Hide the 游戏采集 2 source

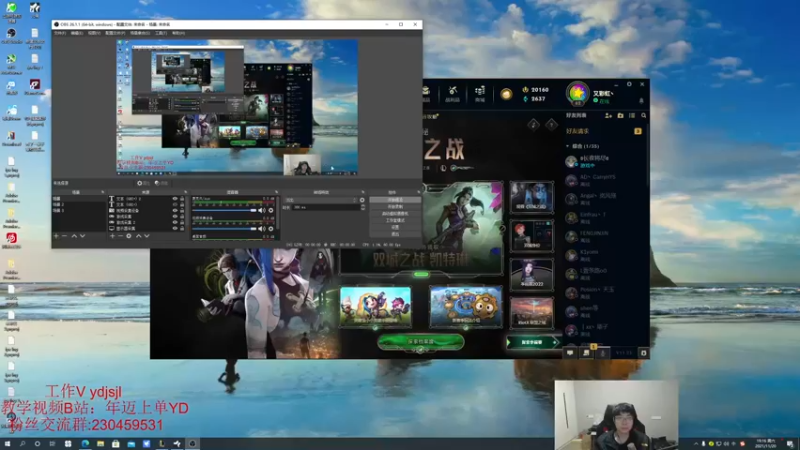tap(175, 222)
